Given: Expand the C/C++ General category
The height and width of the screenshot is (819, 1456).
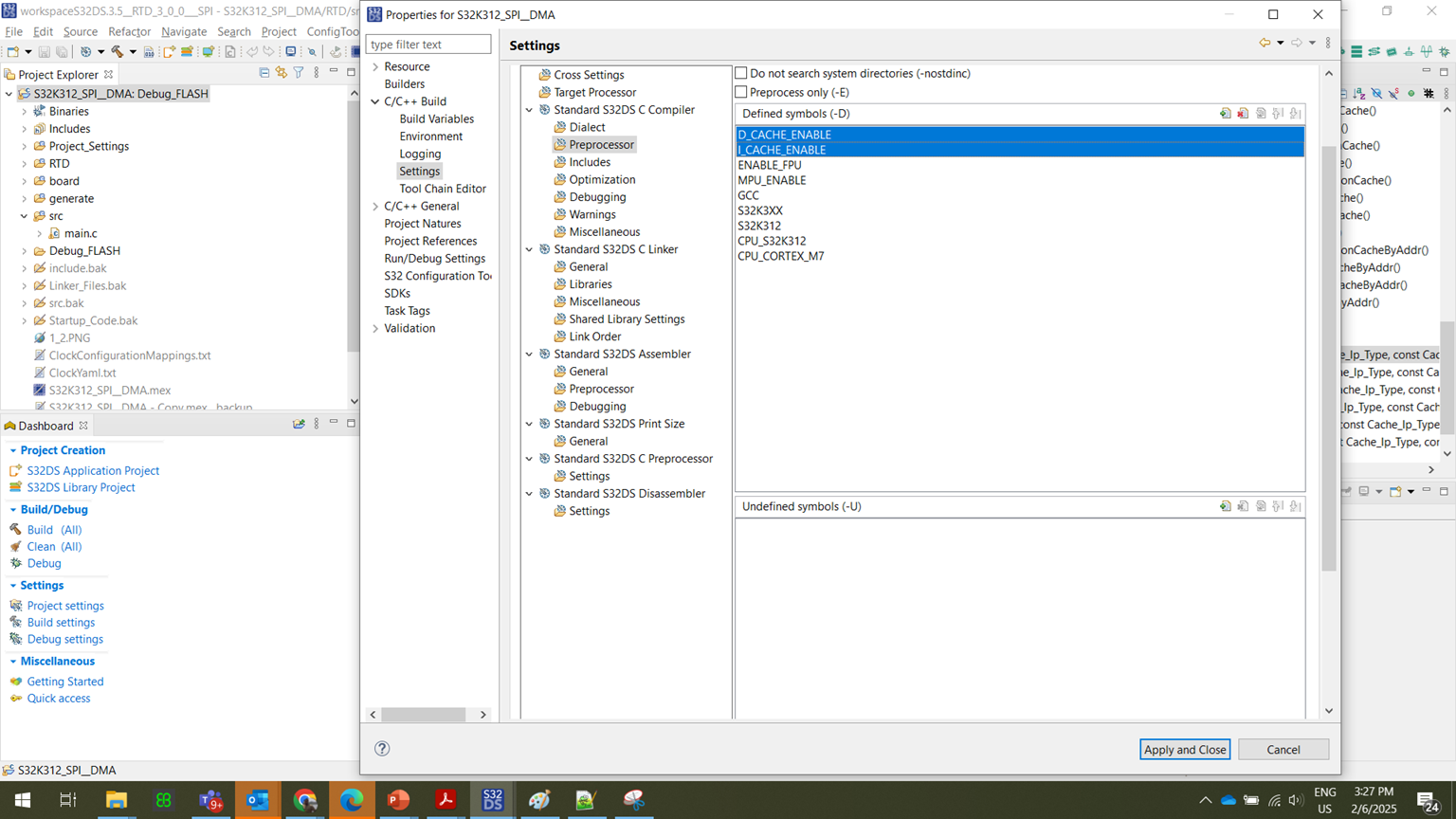Looking at the screenshot, I should pos(375,206).
